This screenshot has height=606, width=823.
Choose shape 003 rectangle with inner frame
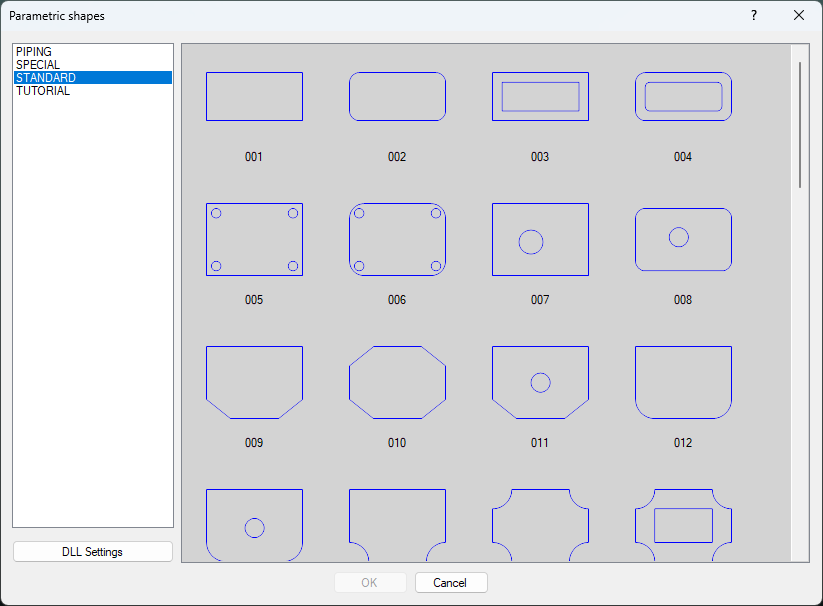pyautogui.click(x=540, y=96)
